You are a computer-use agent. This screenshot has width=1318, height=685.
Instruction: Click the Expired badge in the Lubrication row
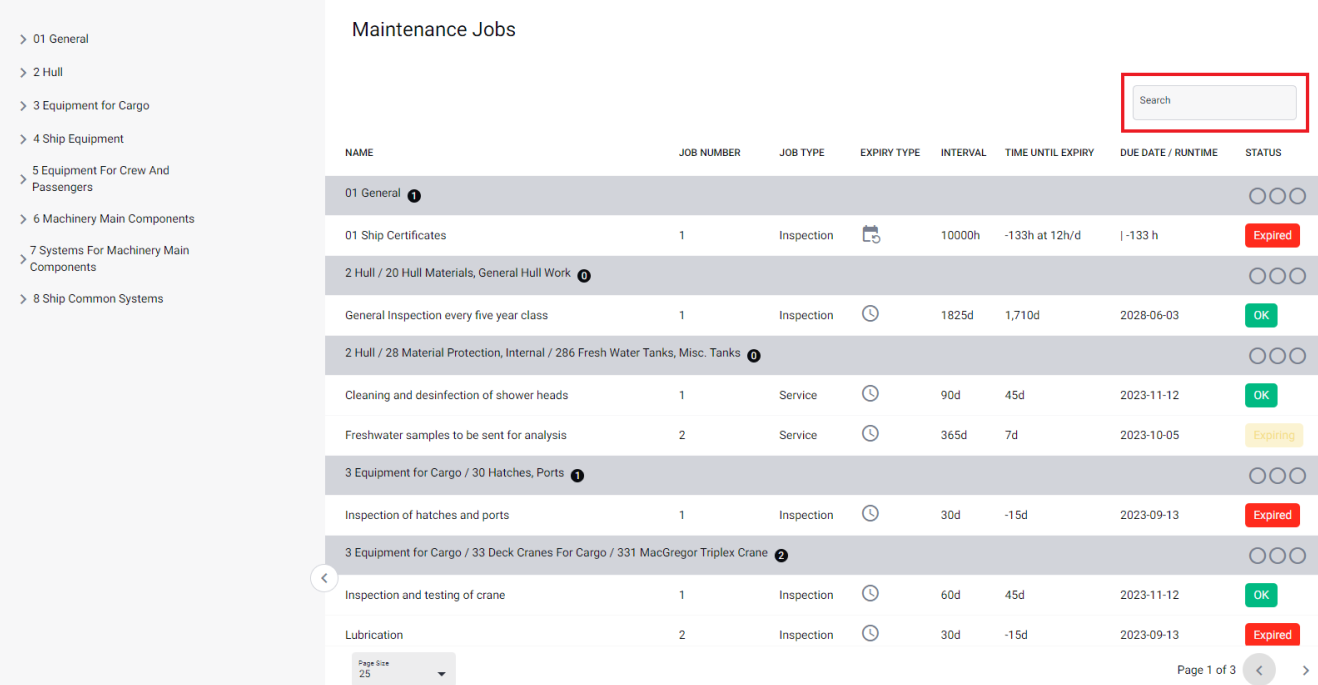click(1272, 635)
